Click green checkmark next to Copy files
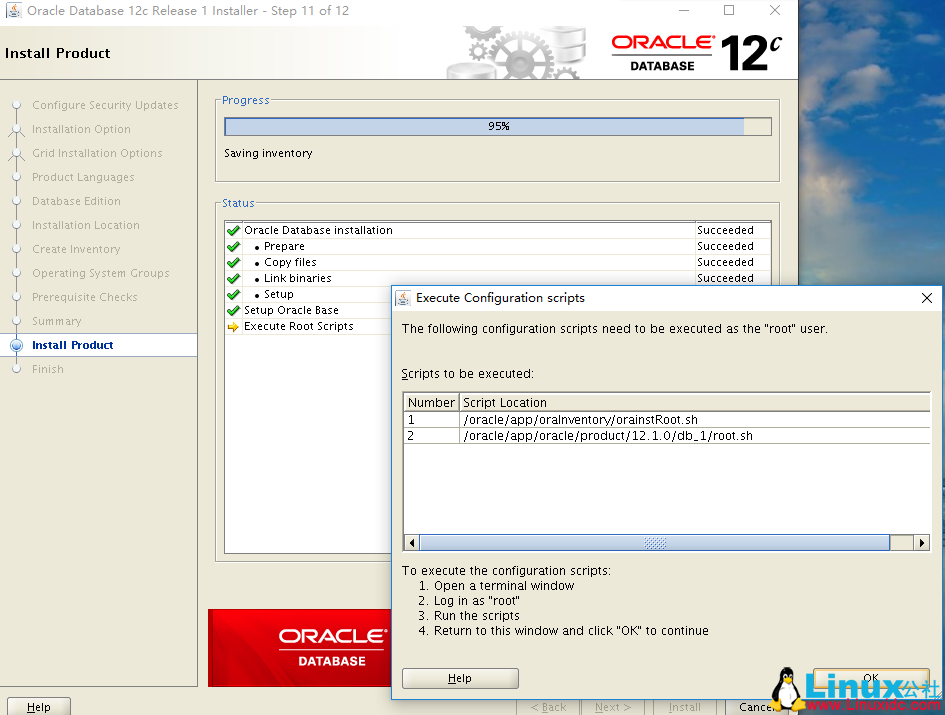This screenshot has height=715, width=945. click(233, 262)
